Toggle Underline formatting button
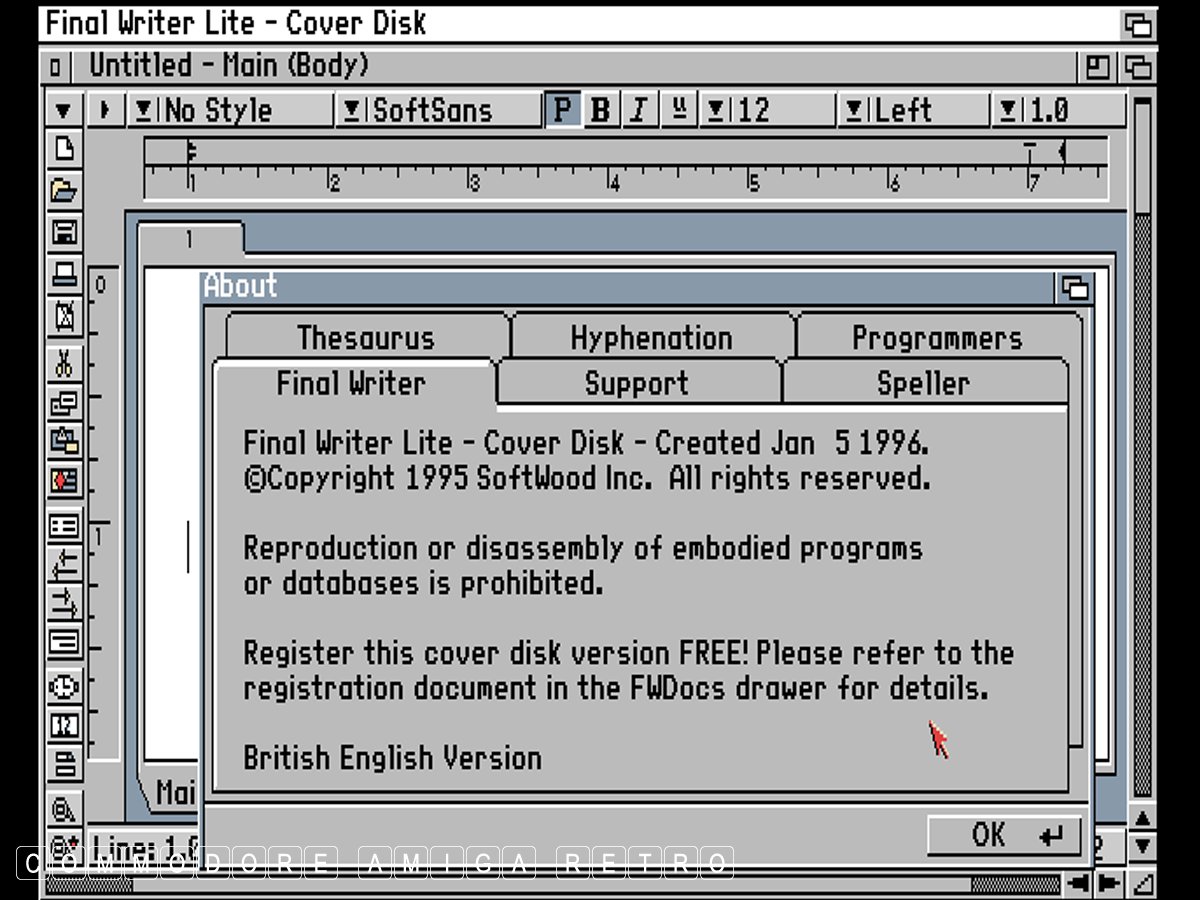This screenshot has width=1200, height=900. pos(679,110)
